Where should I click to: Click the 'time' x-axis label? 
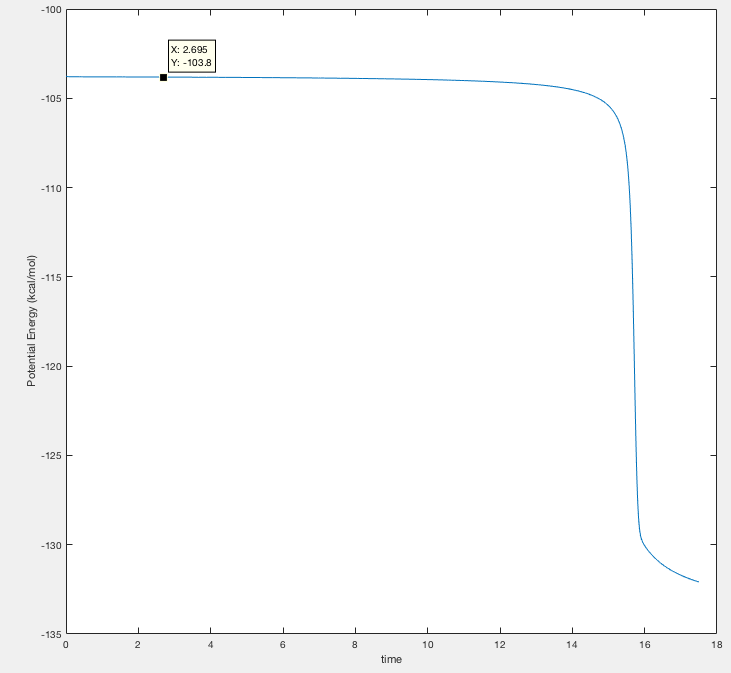click(x=391, y=659)
